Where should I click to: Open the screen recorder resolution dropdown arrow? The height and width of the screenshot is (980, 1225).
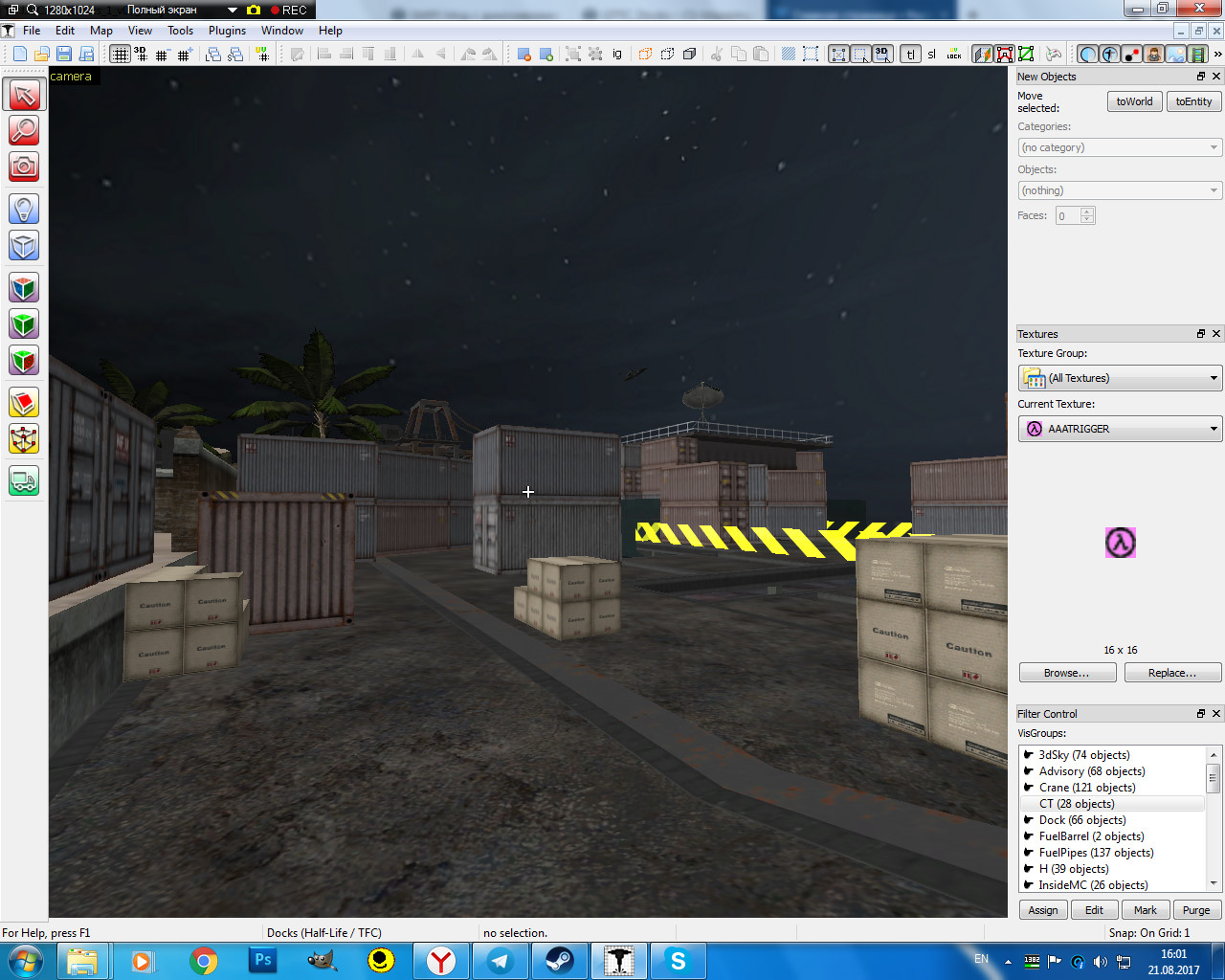[232, 10]
